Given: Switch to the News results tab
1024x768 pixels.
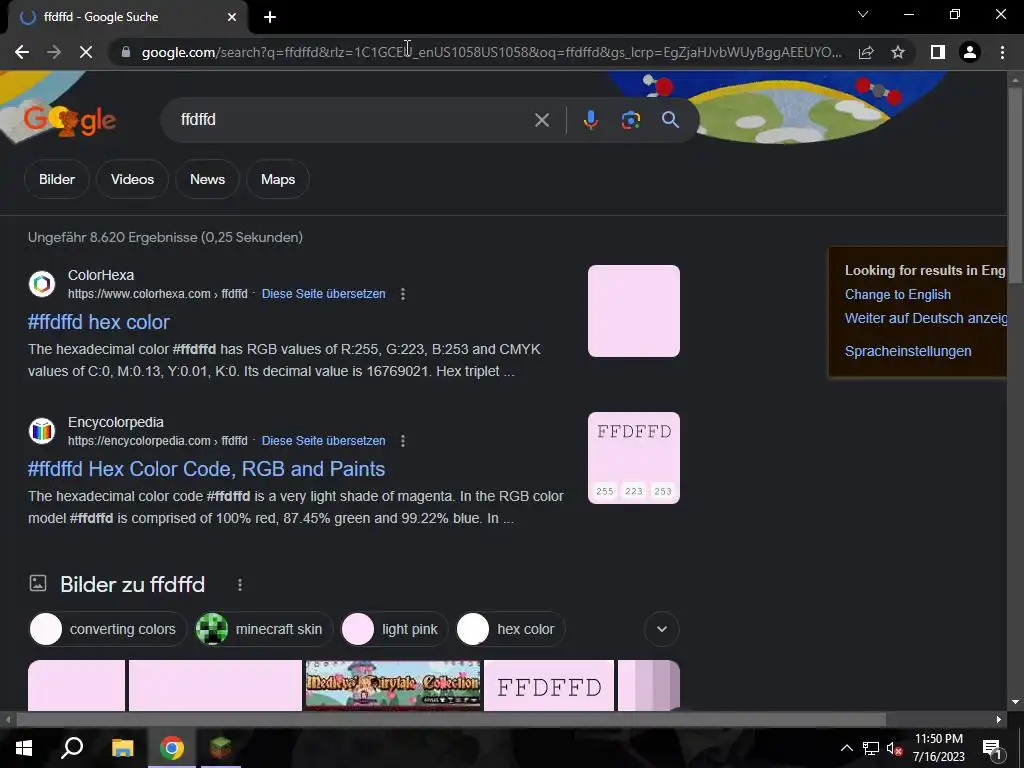Looking at the screenshot, I should [208, 179].
